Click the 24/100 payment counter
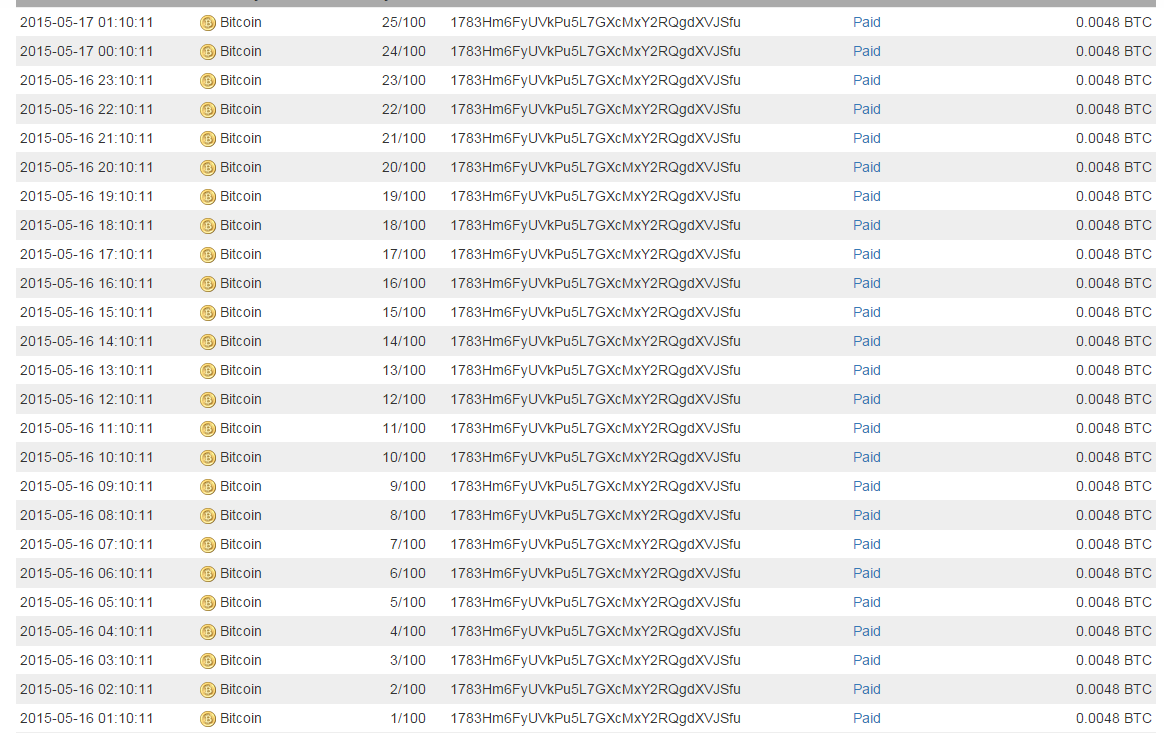This screenshot has height=739, width=1164. (x=404, y=51)
